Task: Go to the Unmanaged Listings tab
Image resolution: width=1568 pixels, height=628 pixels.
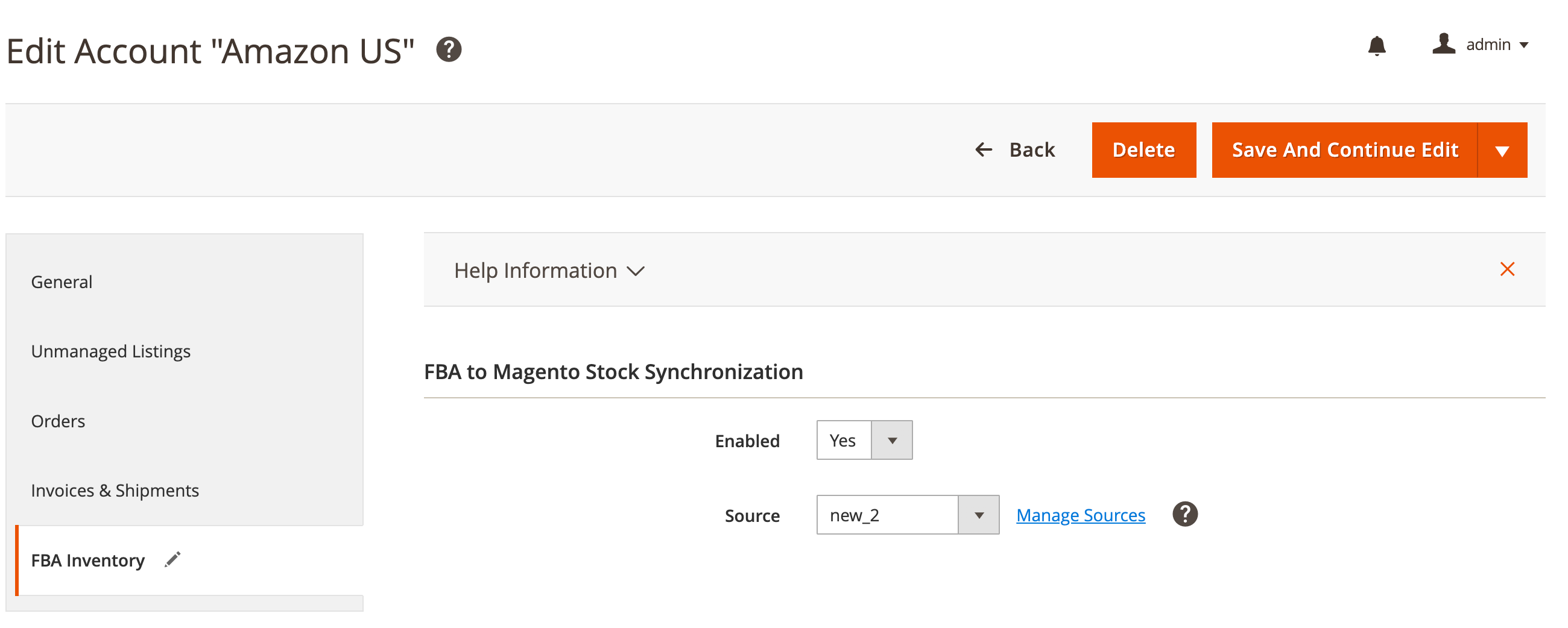Action: pos(111,352)
